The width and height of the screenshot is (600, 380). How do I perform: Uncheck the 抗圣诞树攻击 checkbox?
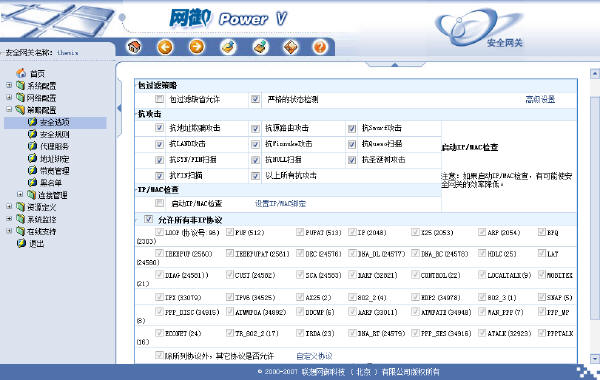pyautogui.click(x=352, y=160)
